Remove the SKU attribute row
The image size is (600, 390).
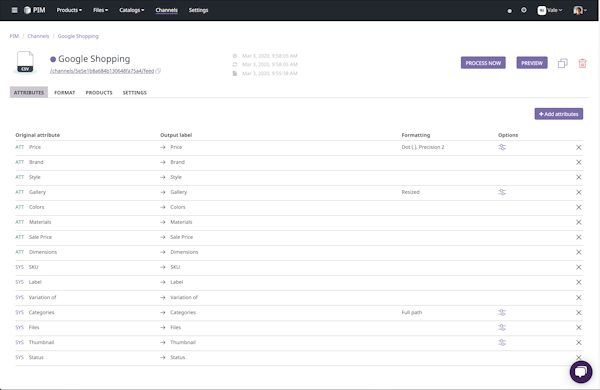point(579,267)
